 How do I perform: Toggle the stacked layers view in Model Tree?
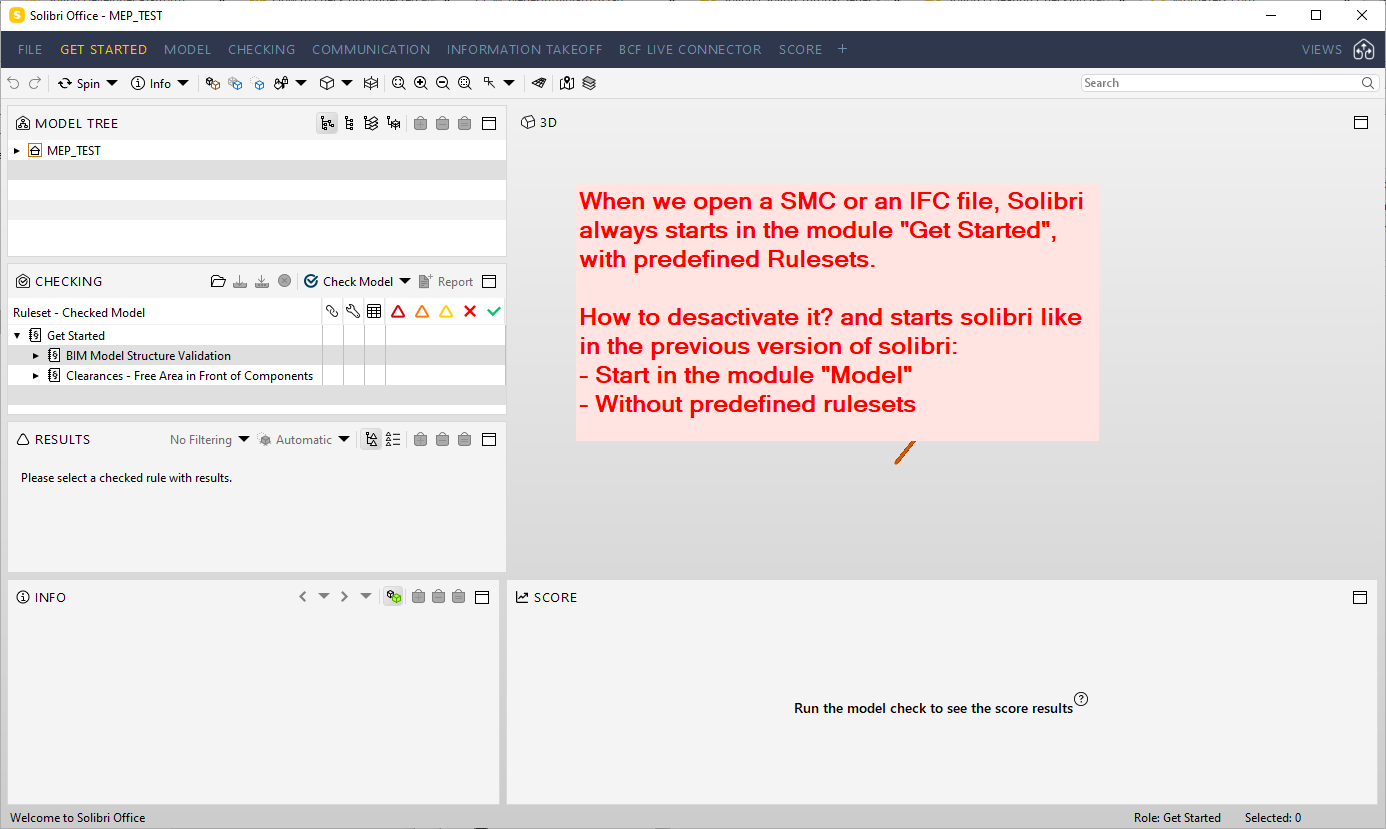pyautogui.click(x=371, y=124)
